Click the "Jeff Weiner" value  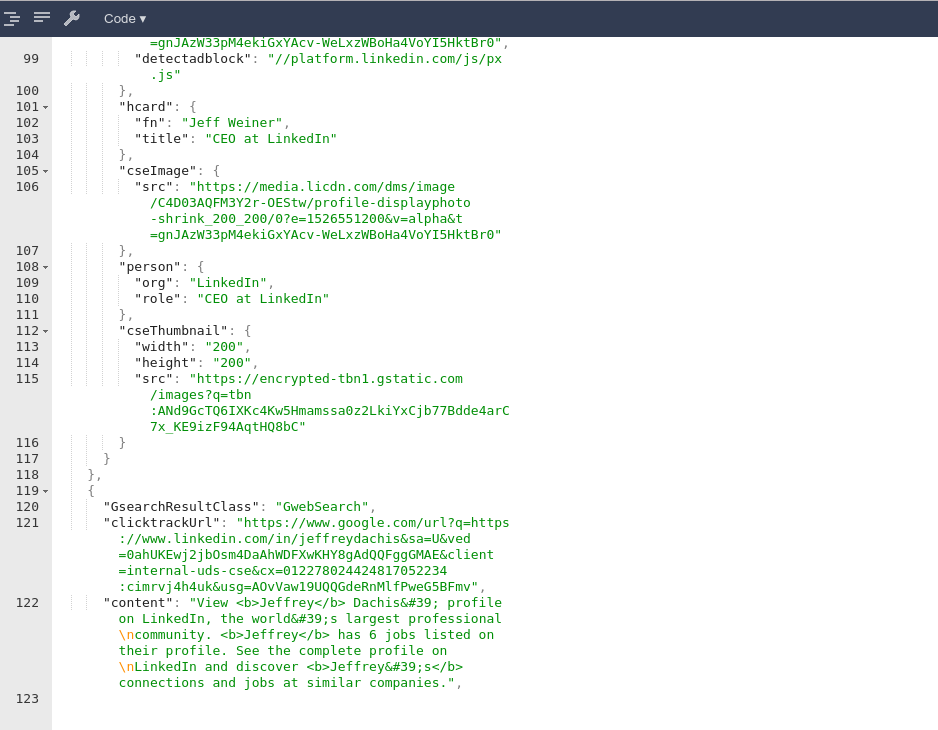click(232, 123)
